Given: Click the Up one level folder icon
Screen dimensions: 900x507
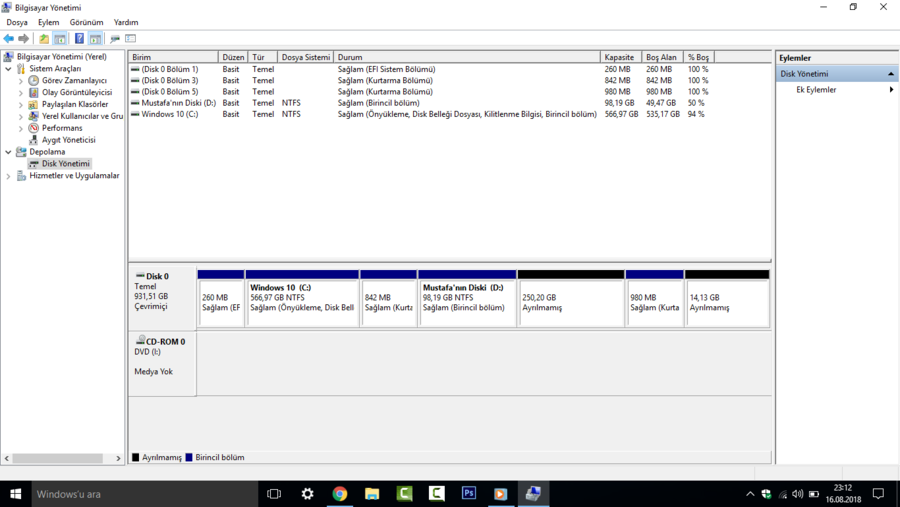Looking at the screenshot, I should tap(44, 38).
